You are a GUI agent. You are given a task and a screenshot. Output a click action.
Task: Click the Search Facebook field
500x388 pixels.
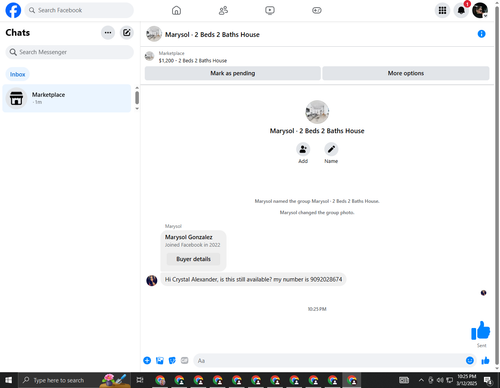tap(79, 10)
